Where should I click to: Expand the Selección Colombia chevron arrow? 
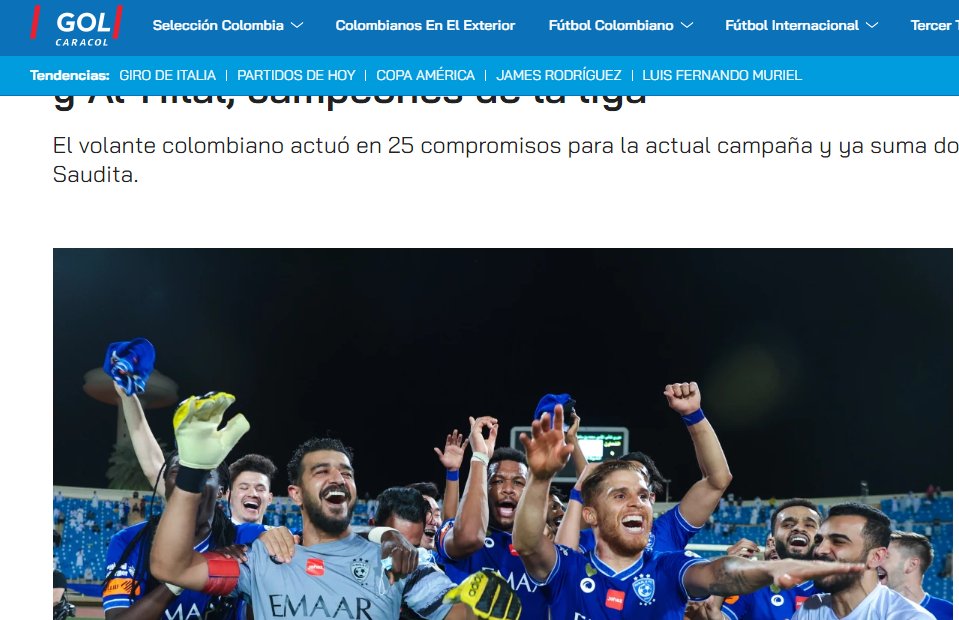coord(297,26)
